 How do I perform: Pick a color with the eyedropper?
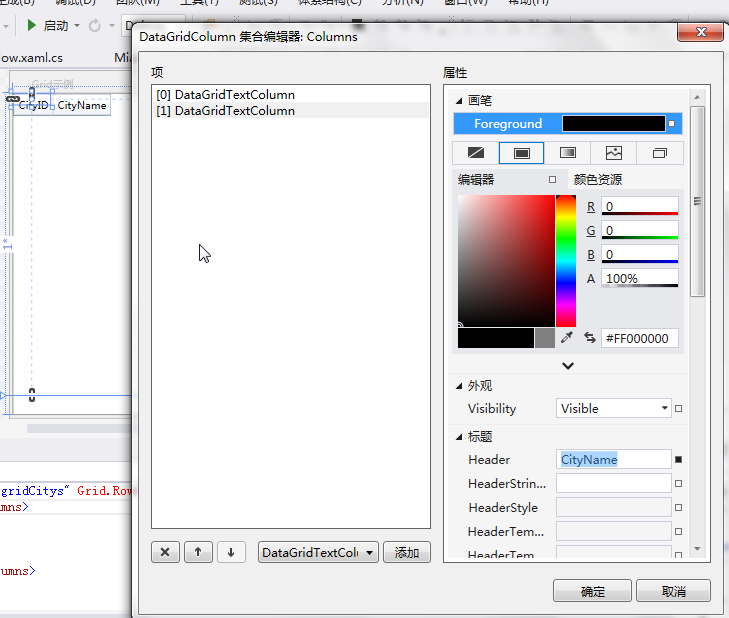(x=567, y=338)
